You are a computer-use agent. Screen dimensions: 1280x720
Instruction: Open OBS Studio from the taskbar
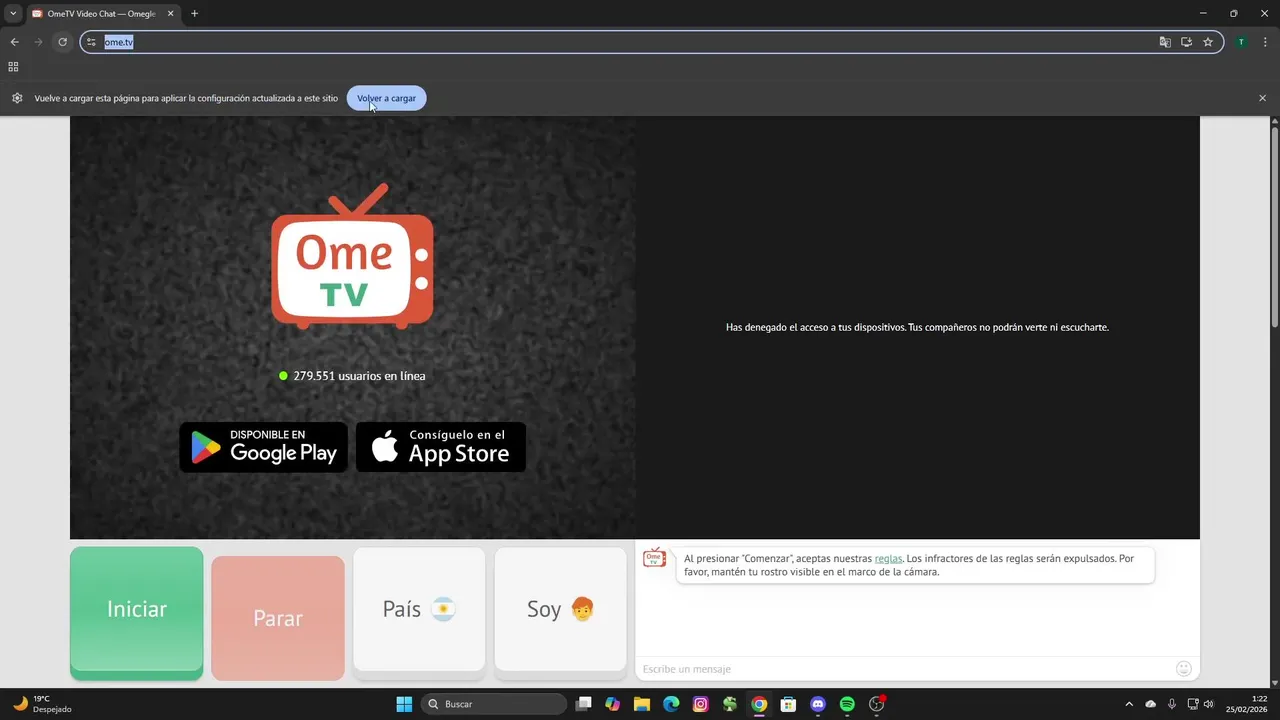tap(877, 704)
